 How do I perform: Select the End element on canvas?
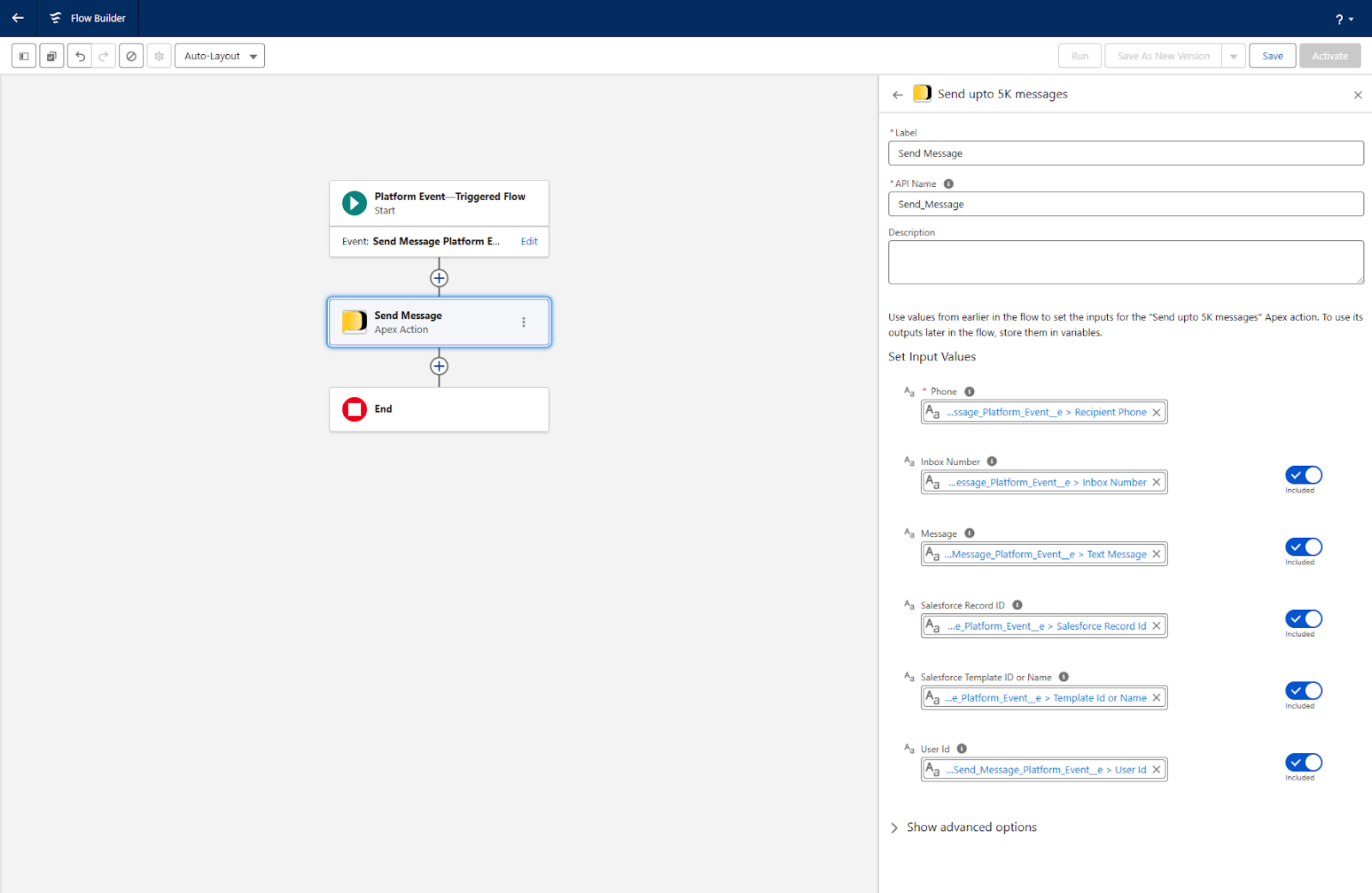pos(439,409)
